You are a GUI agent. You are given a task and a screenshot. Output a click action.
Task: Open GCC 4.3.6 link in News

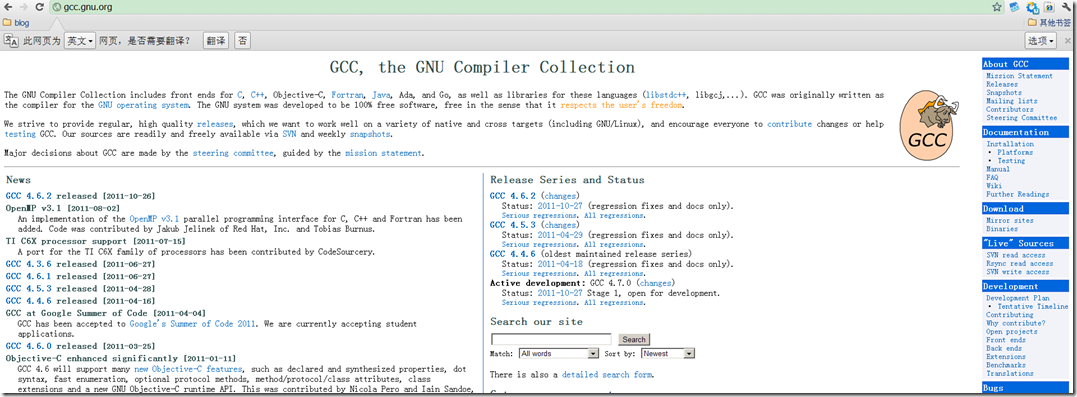29,264
